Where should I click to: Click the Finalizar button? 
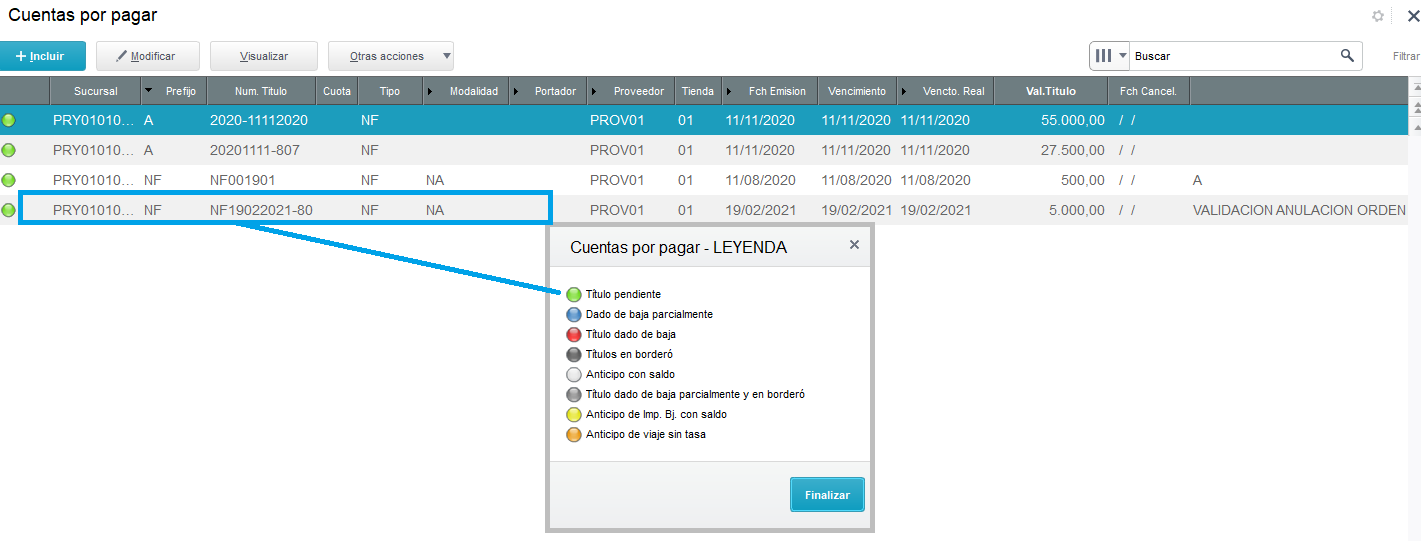tap(827, 495)
